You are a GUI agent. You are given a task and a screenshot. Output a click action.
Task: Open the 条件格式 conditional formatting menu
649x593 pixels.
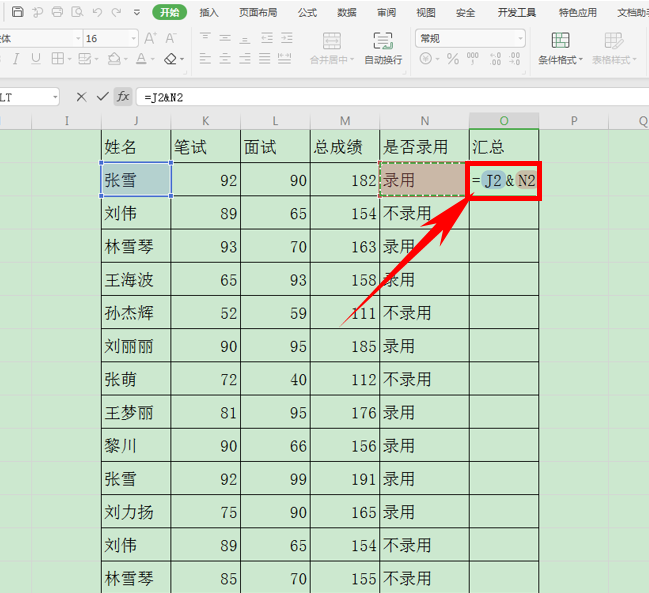click(x=560, y=48)
